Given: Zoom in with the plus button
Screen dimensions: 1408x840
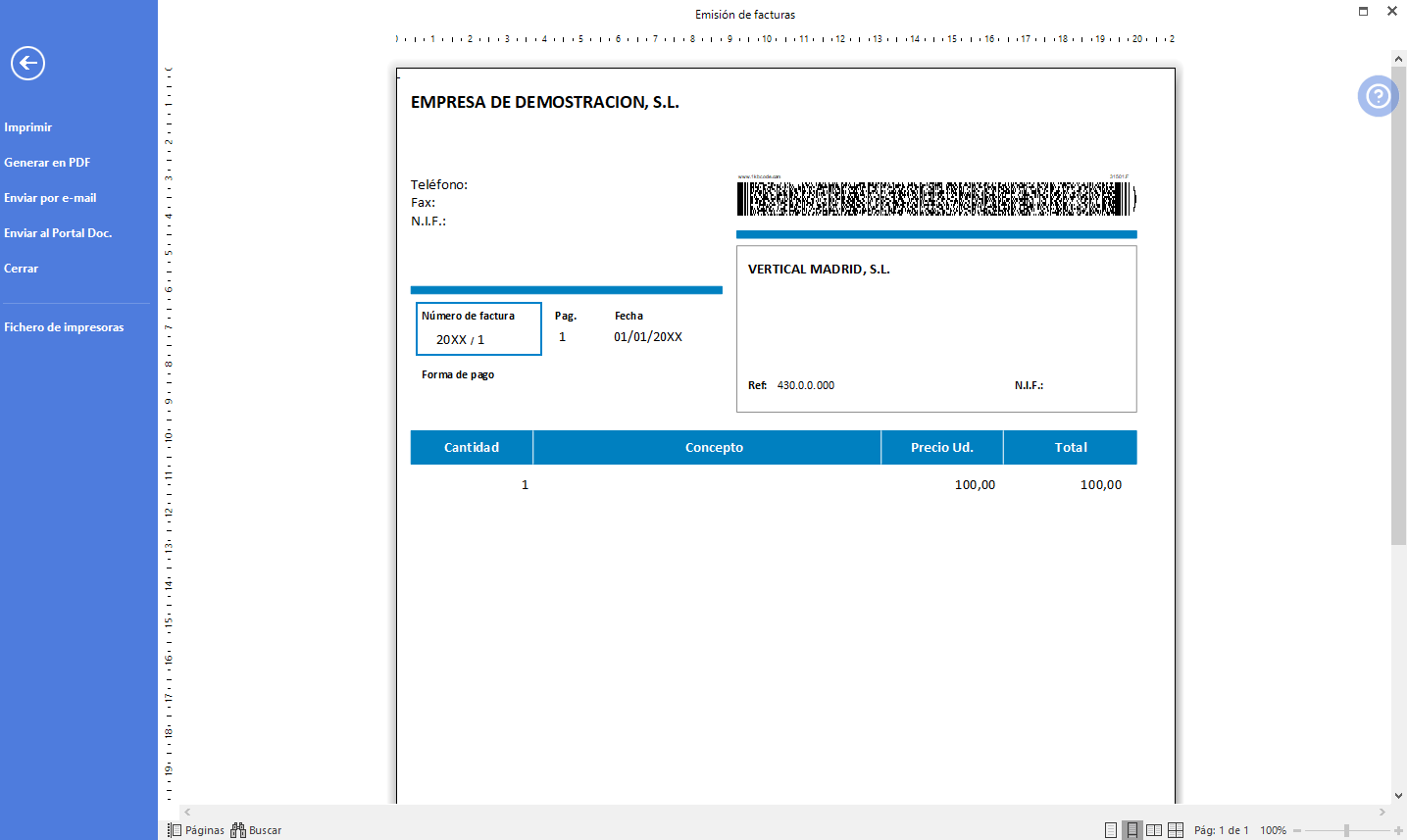Looking at the screenshot, I should [x=1398, y=830].
